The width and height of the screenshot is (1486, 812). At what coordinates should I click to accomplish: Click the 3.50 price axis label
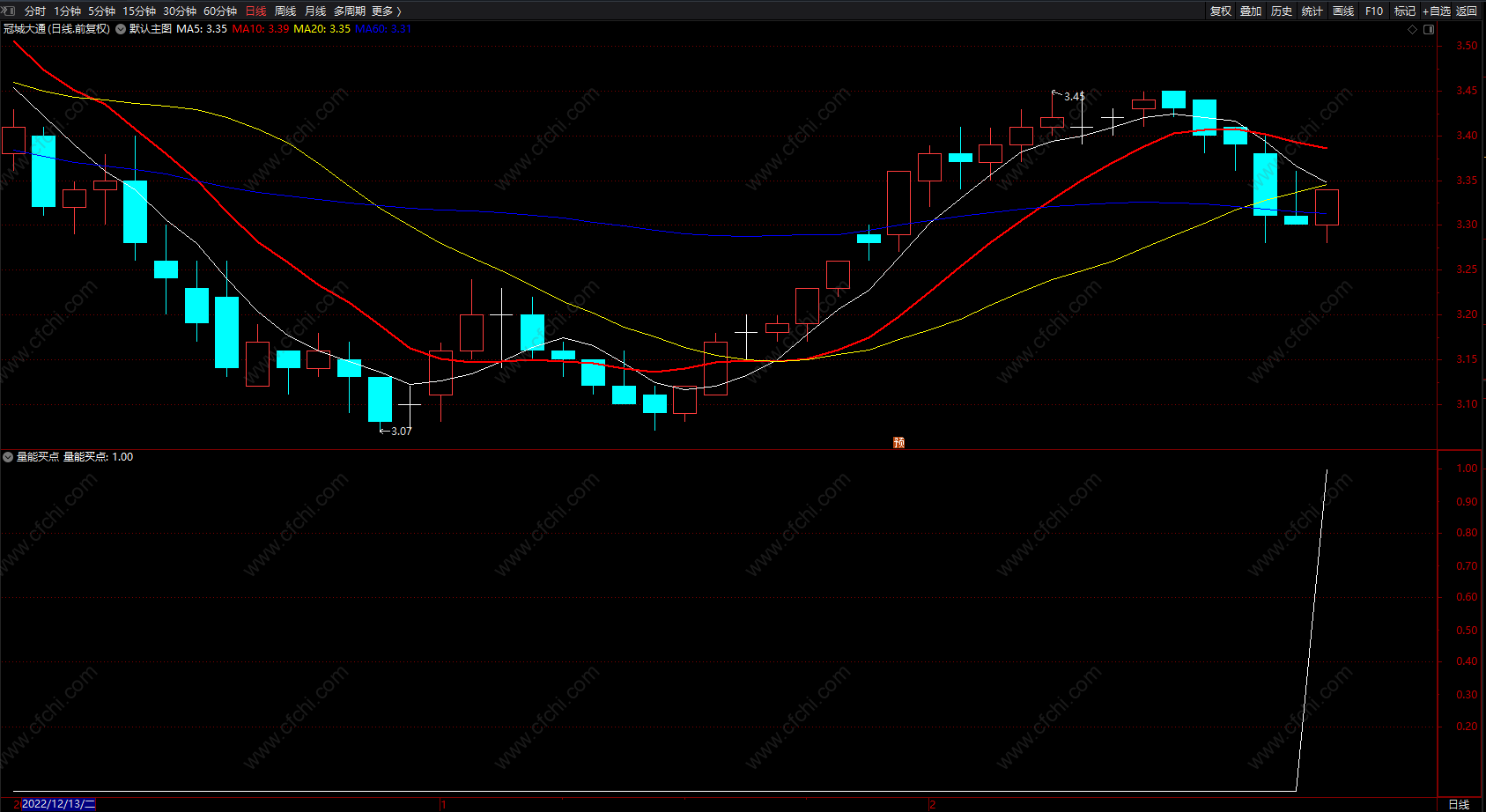tap(1467, 46)
